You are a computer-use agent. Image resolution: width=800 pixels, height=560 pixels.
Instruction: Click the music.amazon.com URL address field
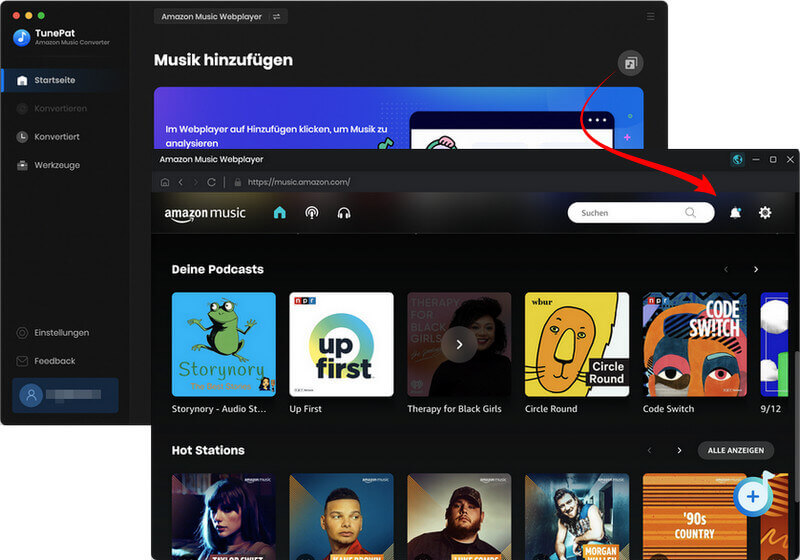coord(299,182)
